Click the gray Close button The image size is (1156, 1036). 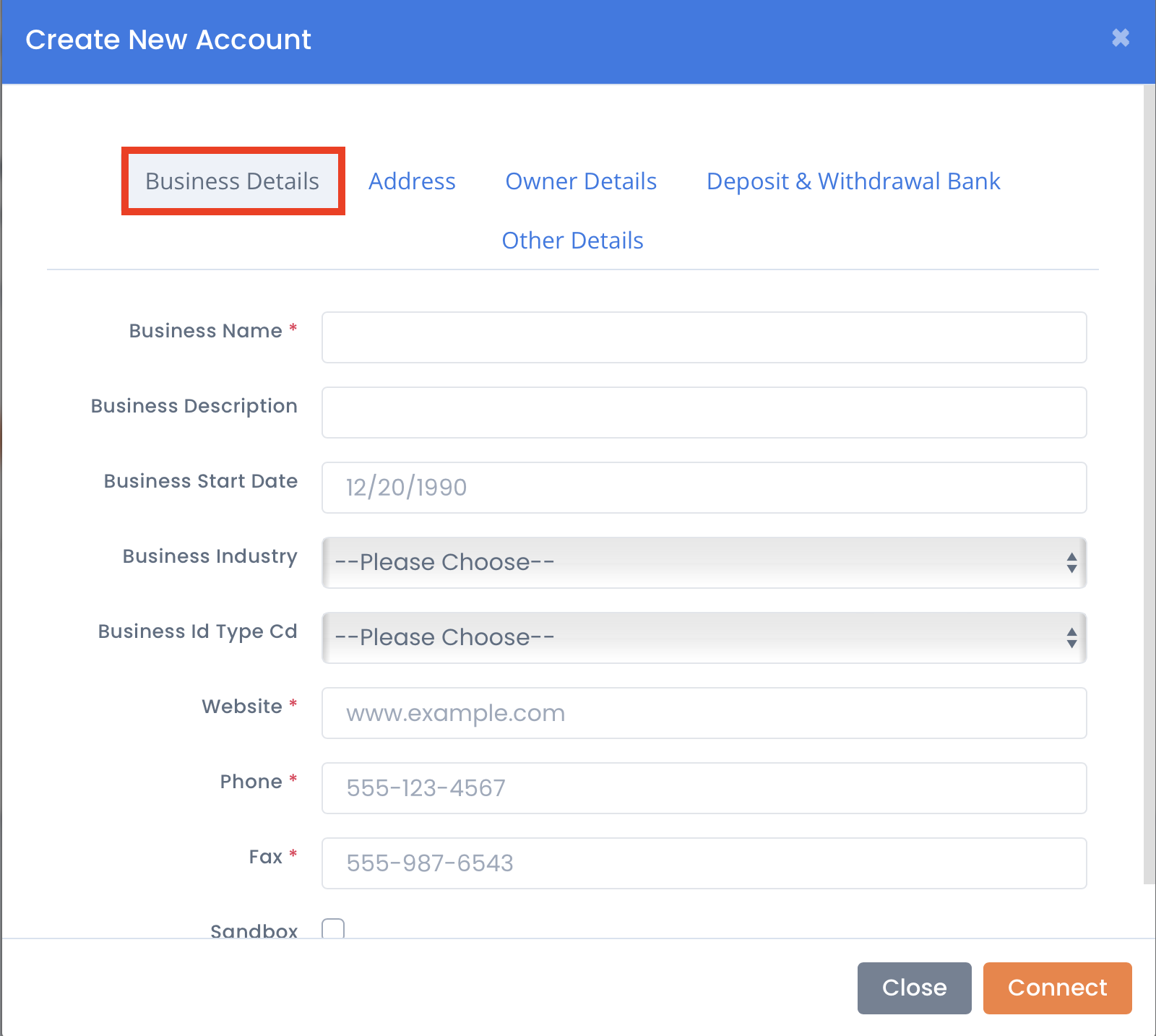(915, 988)
